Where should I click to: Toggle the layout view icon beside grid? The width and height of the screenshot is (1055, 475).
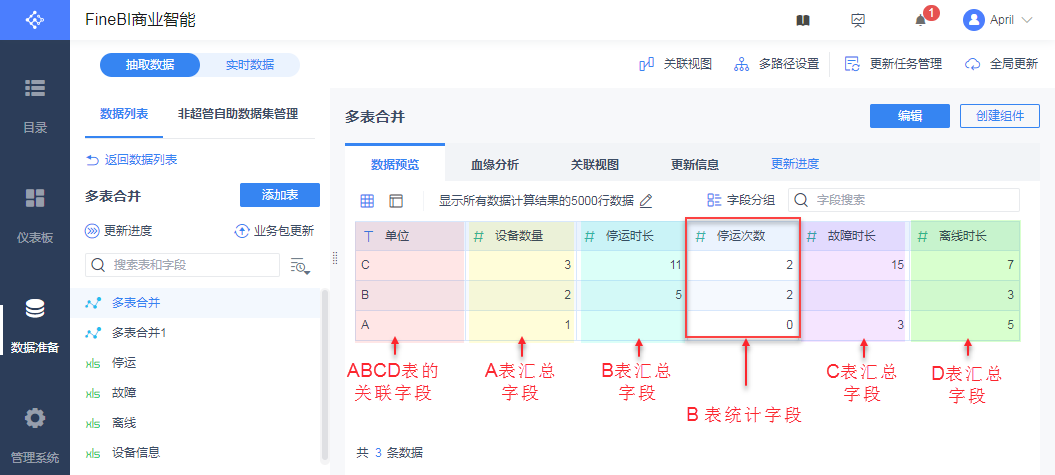396,201
